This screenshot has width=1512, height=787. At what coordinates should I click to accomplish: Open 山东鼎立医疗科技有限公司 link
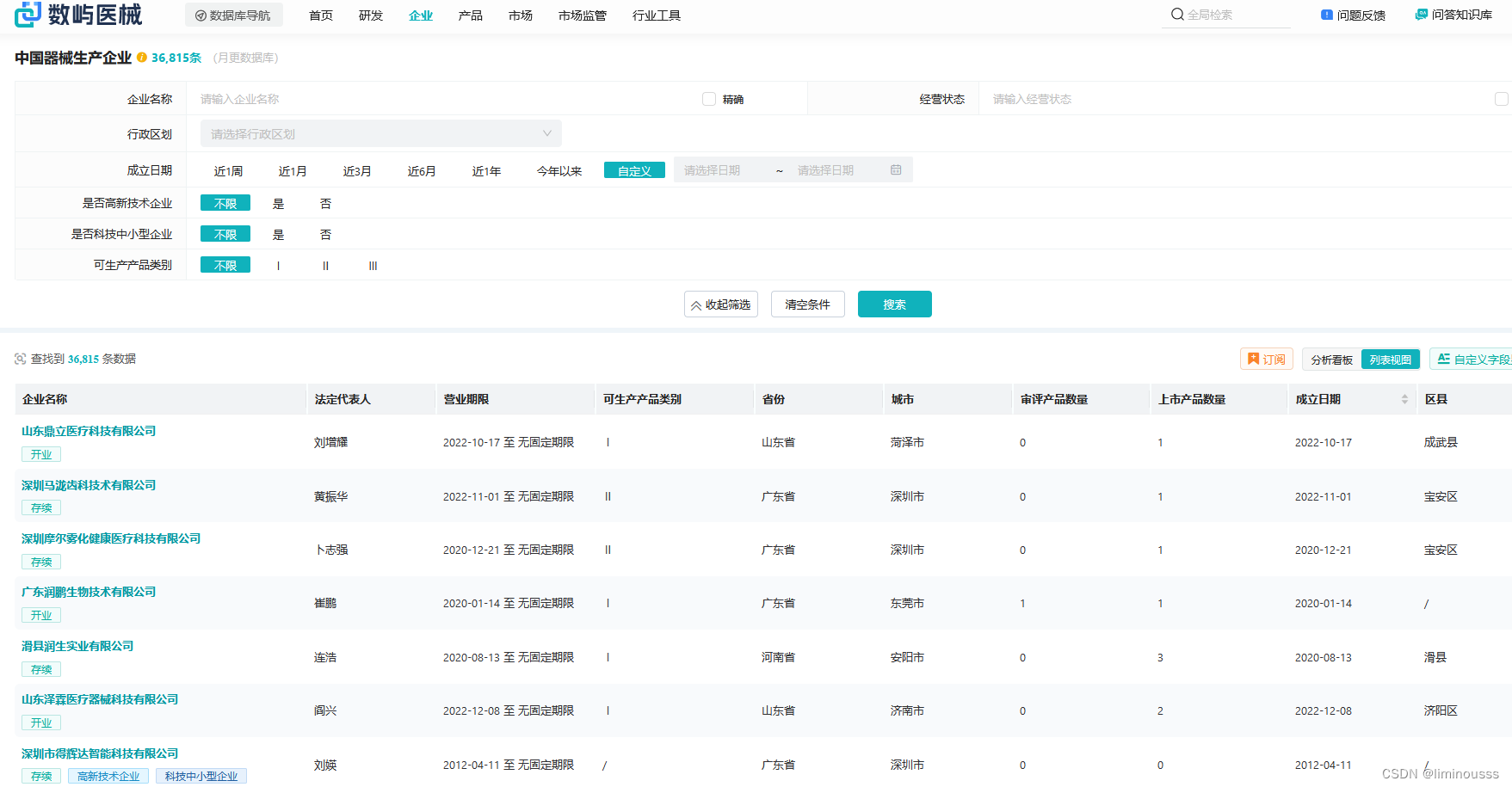pyautogui.click(x=89, y=431)
